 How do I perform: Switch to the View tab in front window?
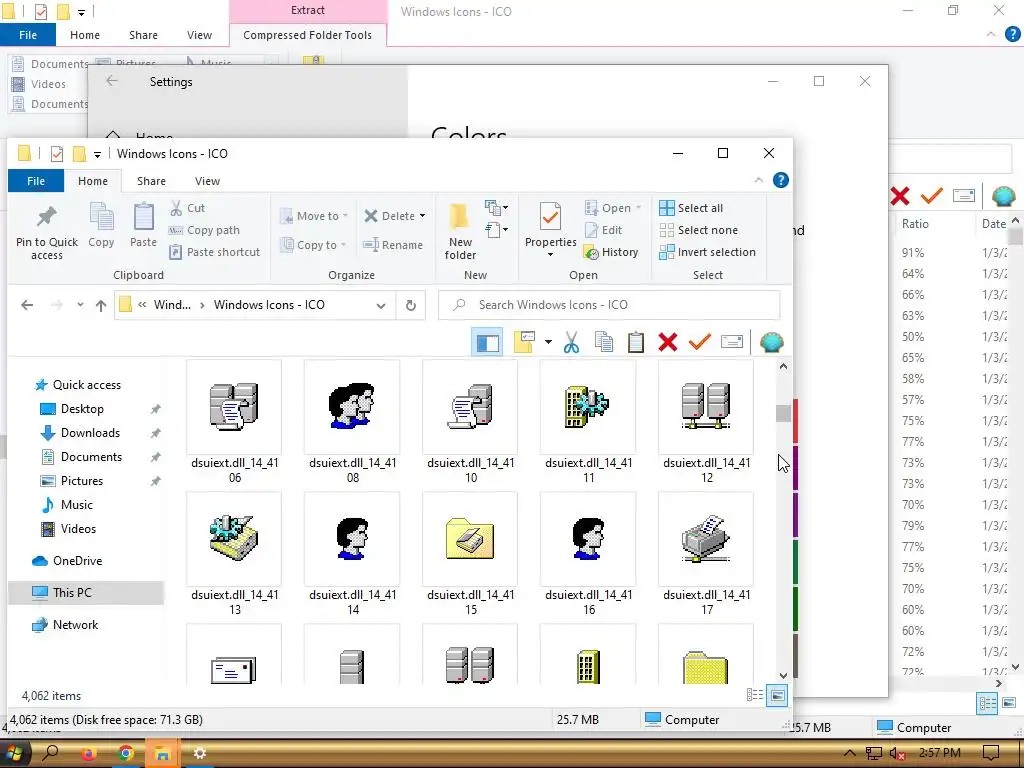coord(207,181)
